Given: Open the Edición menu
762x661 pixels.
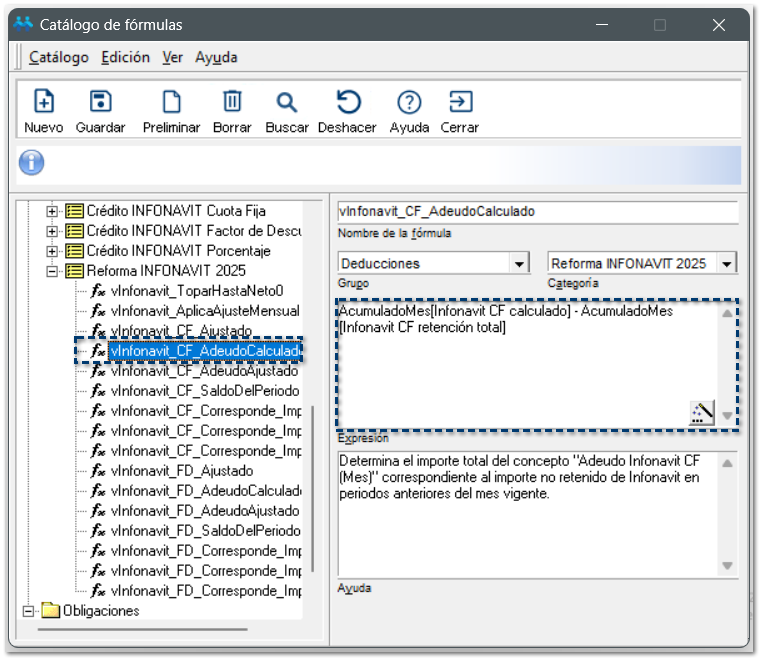Looking at the screenshot, I should pyautogui.click(x=126, y=57).
